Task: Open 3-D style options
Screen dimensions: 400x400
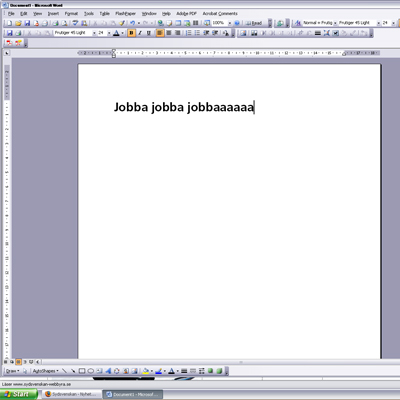Action: 219,371
